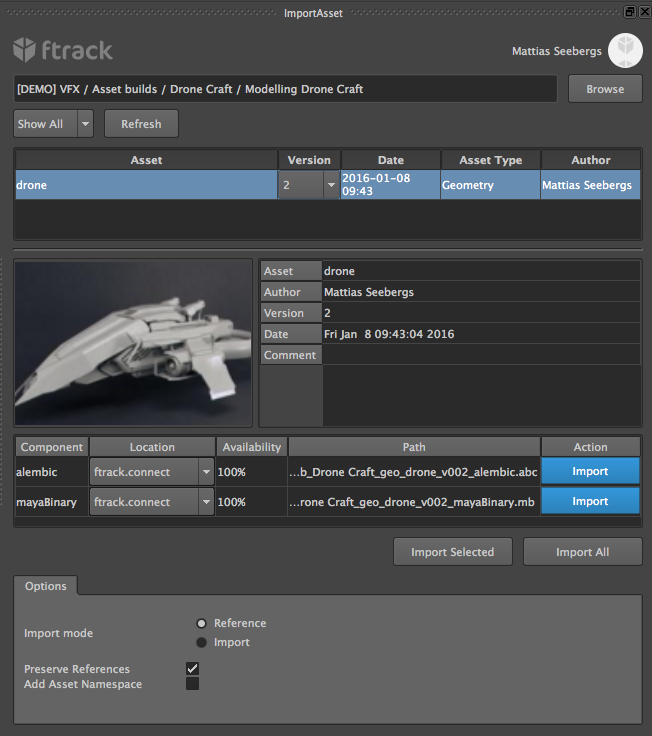Refresh the asset list
The image size is (652, 736).
point(141,124)
